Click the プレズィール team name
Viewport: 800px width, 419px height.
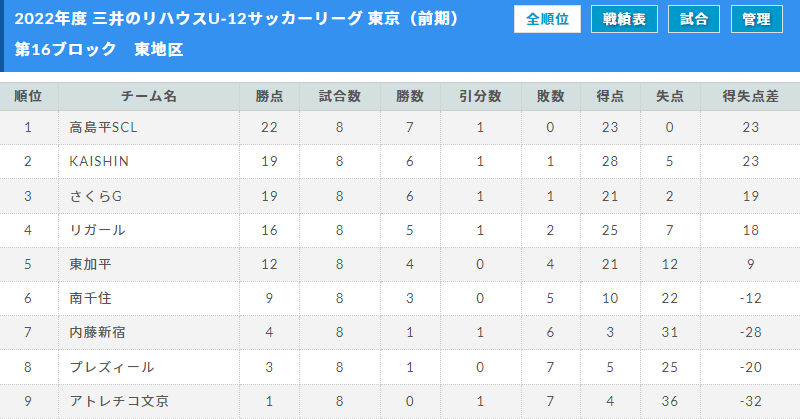pos(112,367)
